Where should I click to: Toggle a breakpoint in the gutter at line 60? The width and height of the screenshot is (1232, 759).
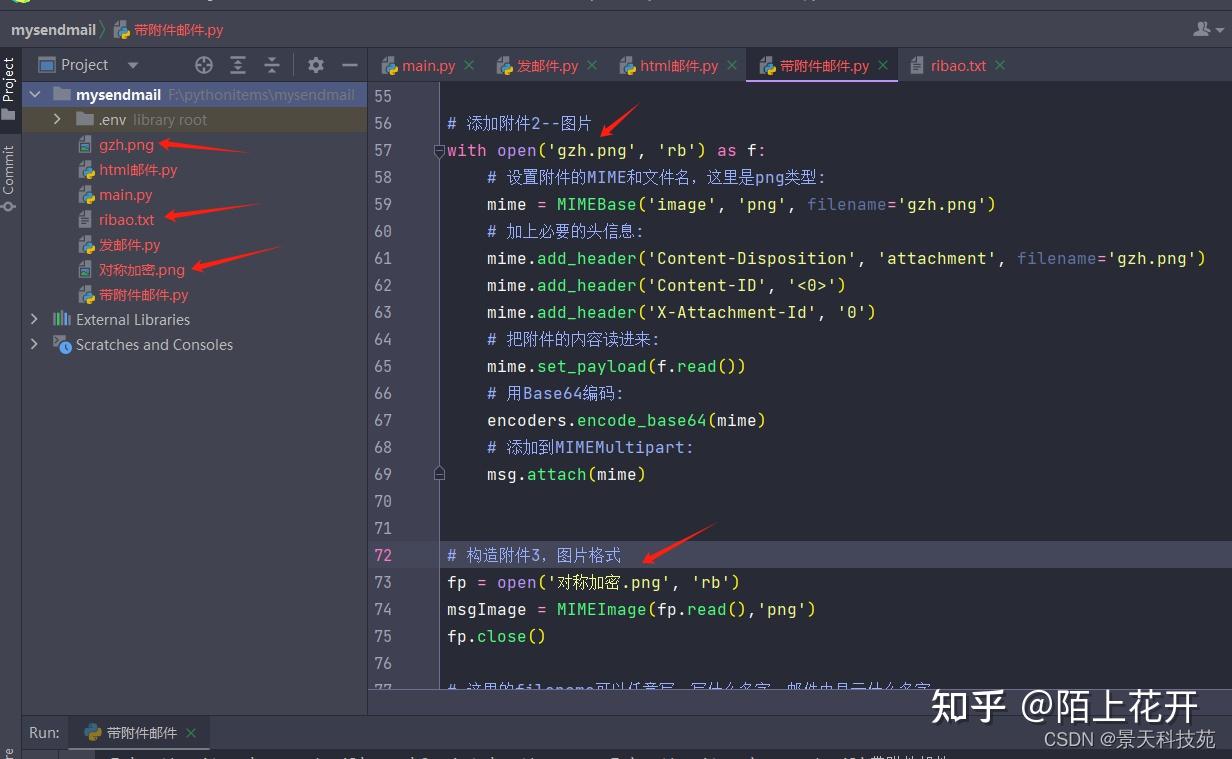[x=420, y=231]
